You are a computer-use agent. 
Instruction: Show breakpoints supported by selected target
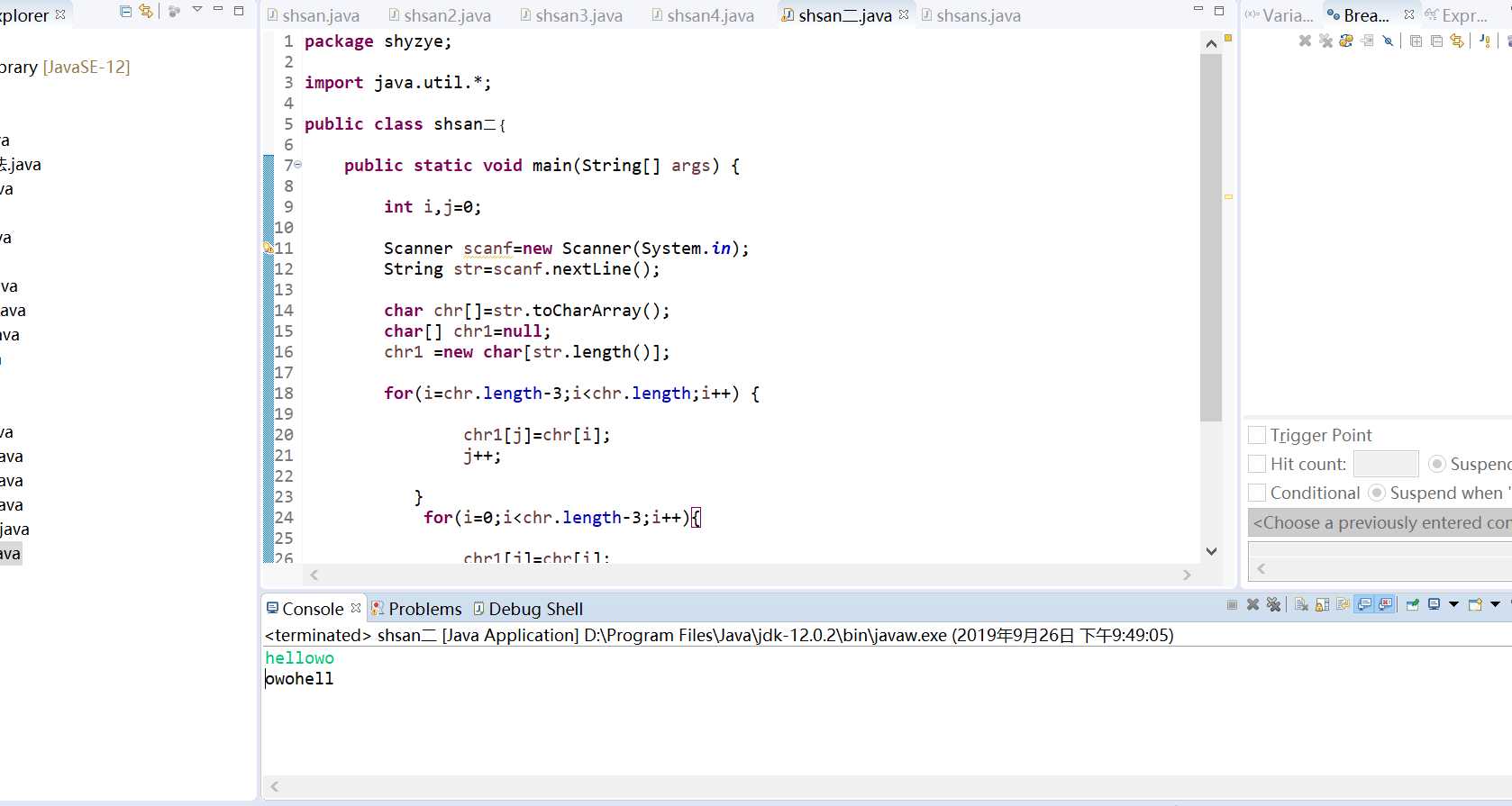coord(1346,41)
